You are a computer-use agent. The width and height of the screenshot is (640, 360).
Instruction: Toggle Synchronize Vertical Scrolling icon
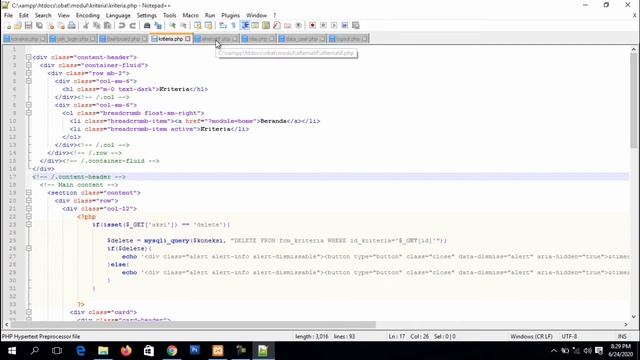(x=198, y=26)
